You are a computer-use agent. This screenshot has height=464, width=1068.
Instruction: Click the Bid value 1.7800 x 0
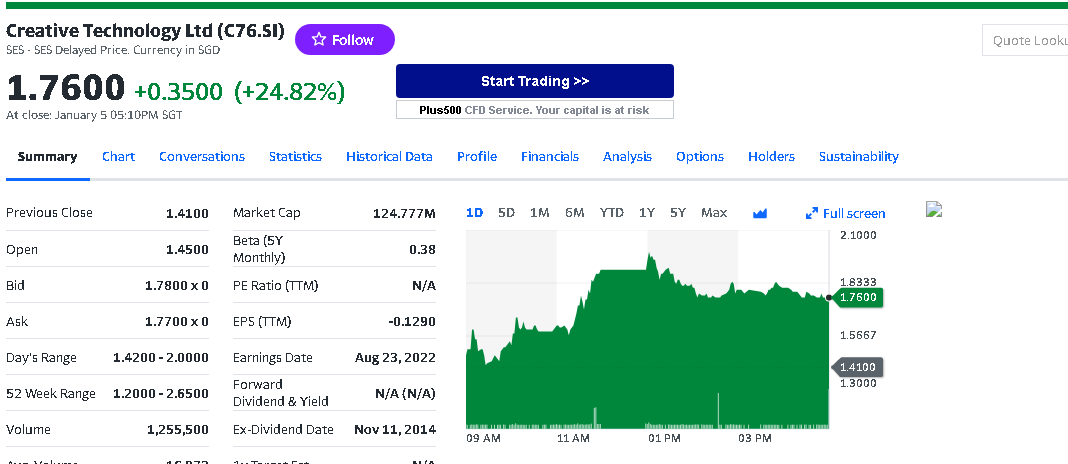[176, 285]
